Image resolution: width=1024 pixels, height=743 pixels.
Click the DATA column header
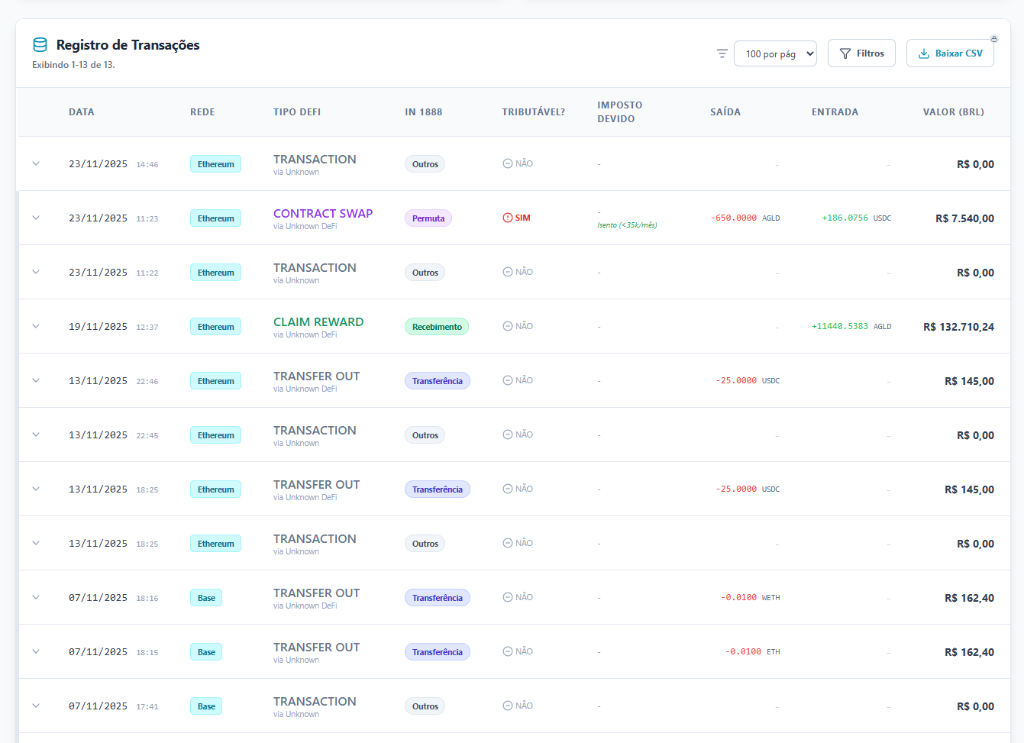pyautogui.click(x=81, y=112)
